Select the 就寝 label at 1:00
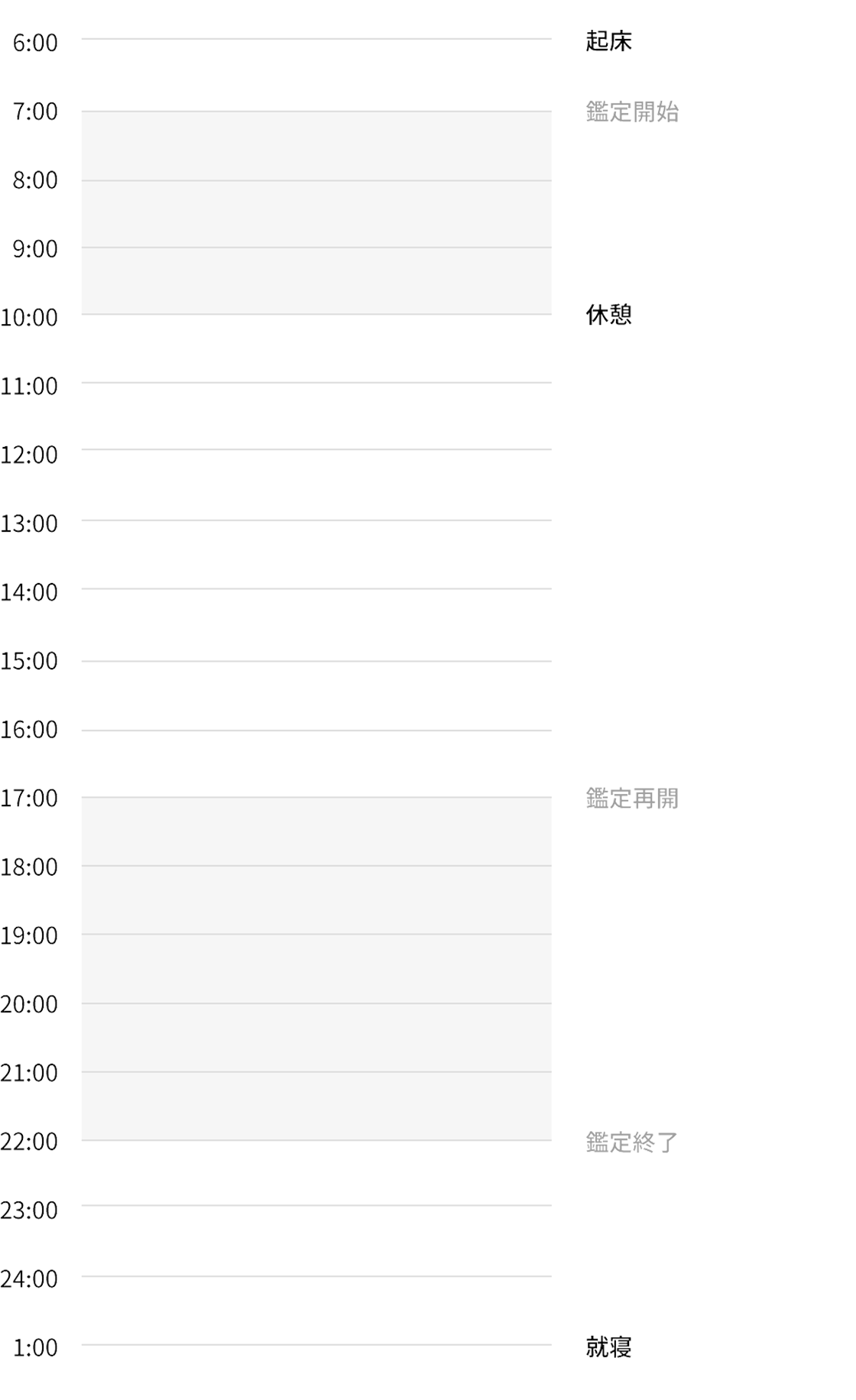This screenshot has height=1400, width=856. pyautogui.click(x=608, y=1347)
